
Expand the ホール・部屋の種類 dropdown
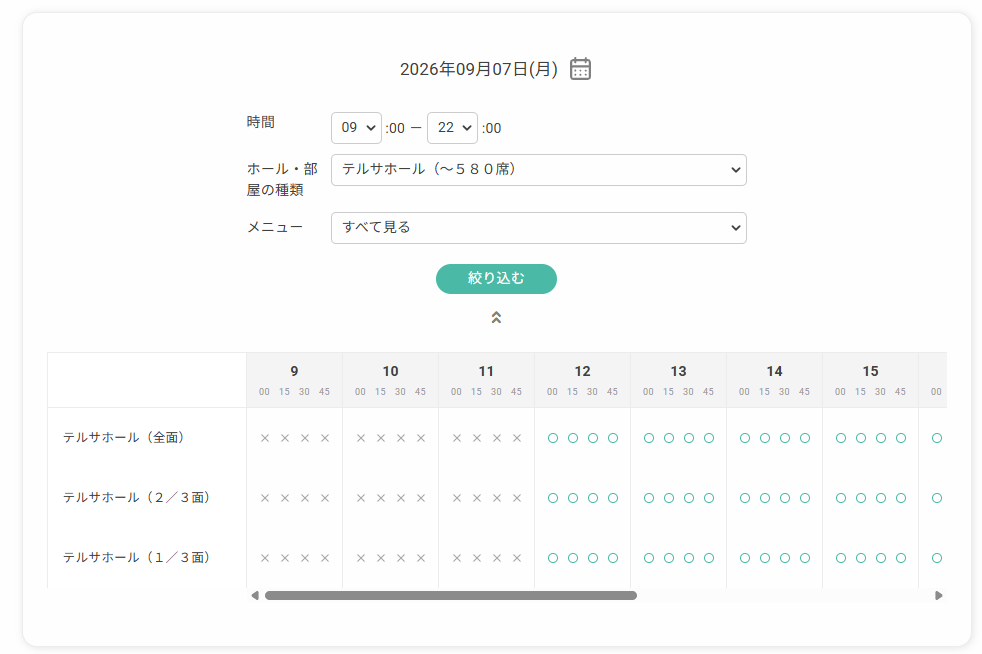coord(539,170)
